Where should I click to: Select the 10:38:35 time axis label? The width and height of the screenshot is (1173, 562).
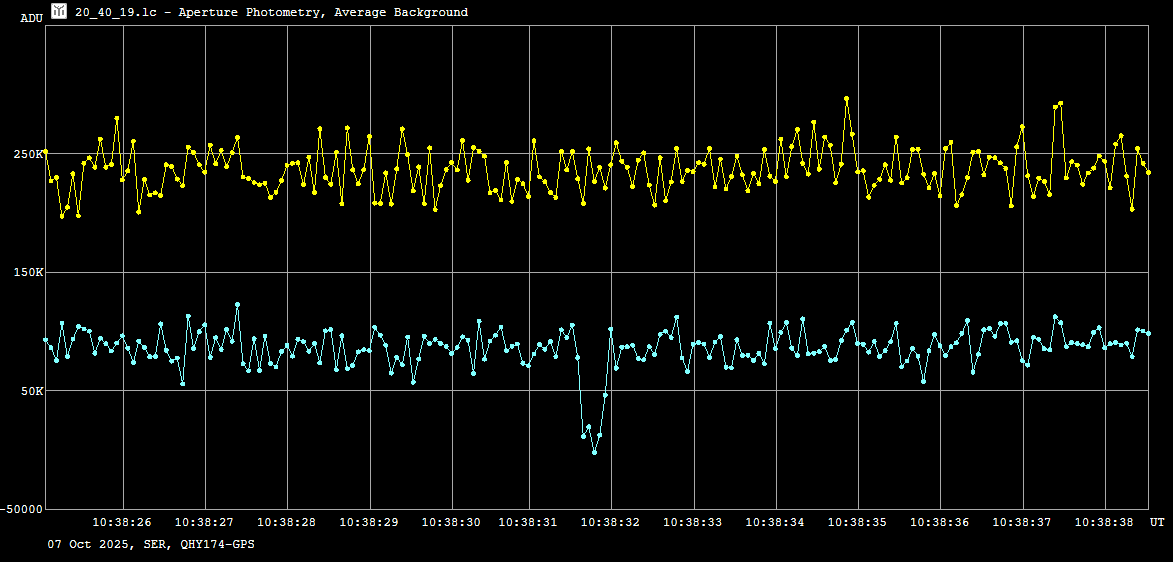[857, 522]
